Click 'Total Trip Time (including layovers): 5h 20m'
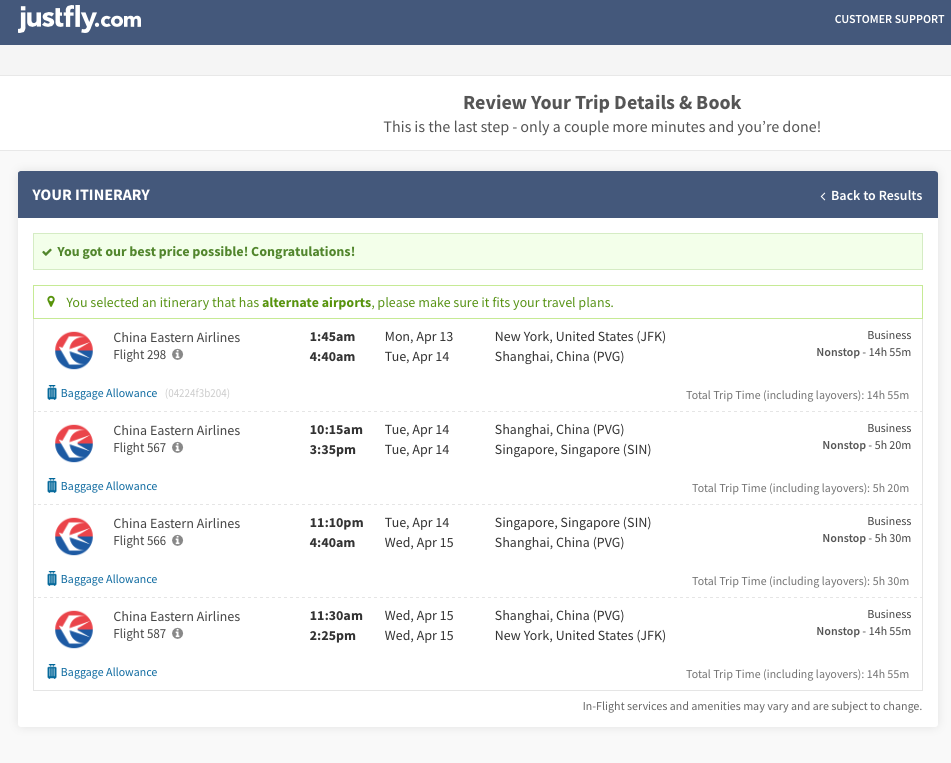951x763 pixels. coord(801,488)
